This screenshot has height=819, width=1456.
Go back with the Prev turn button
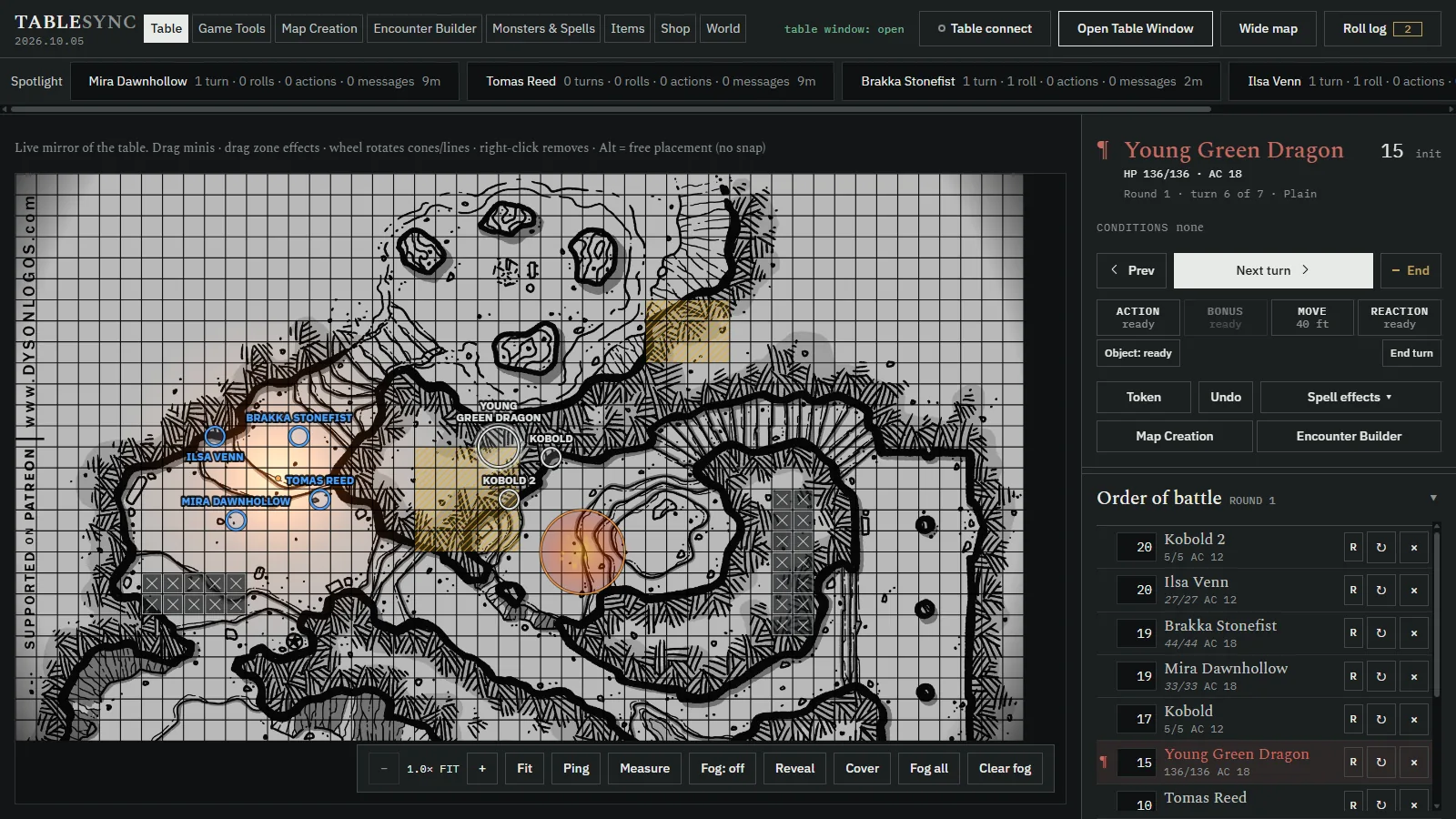coord(1131,270)
